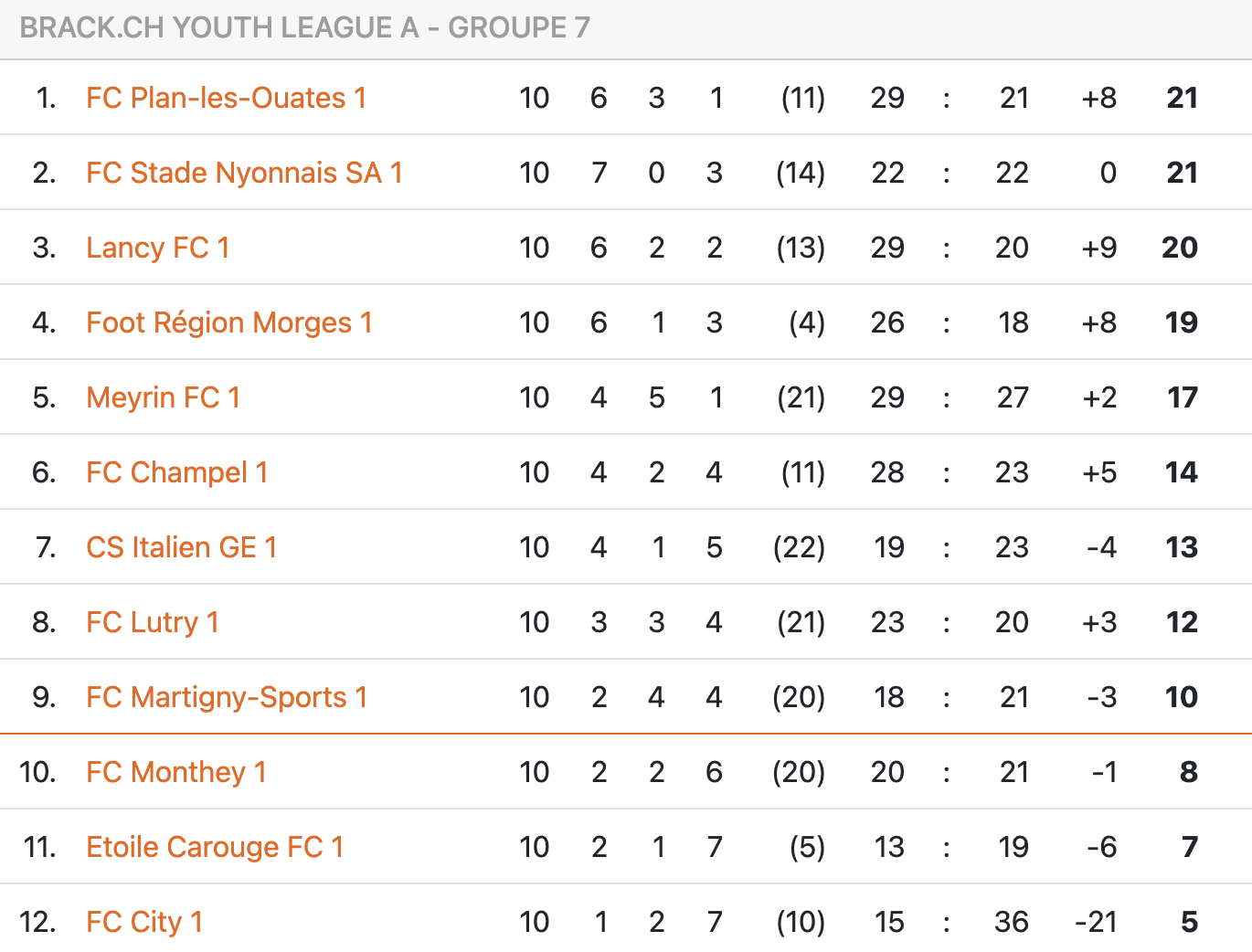Select the FC Lutry 1 team link
The image size is (1252, 952).
(x=152, y=622)
